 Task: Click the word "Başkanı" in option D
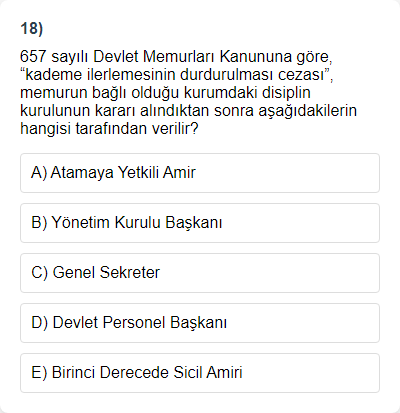point(198,323)
